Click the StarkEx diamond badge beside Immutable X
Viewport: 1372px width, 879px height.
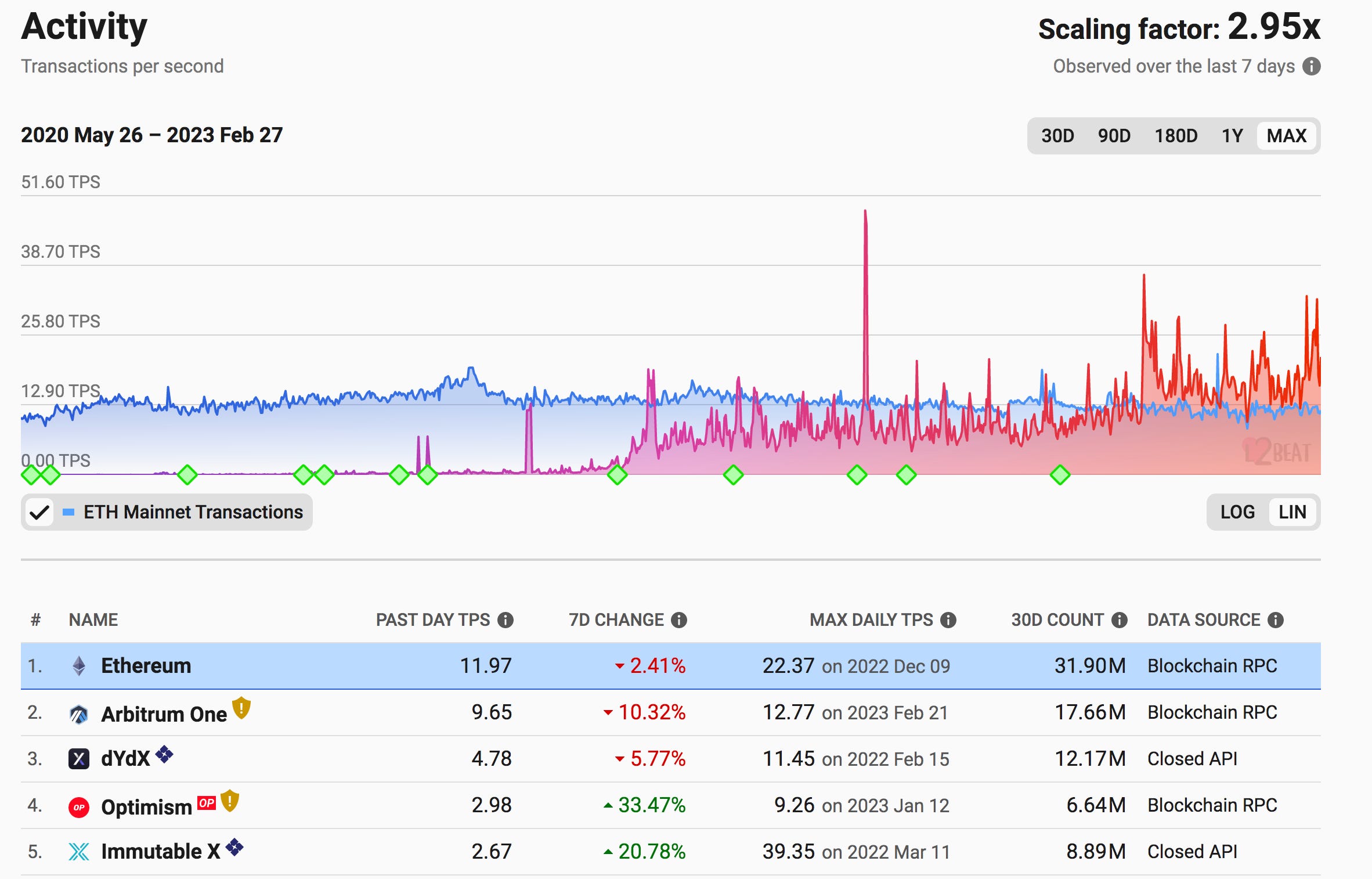tap(234, 847)
